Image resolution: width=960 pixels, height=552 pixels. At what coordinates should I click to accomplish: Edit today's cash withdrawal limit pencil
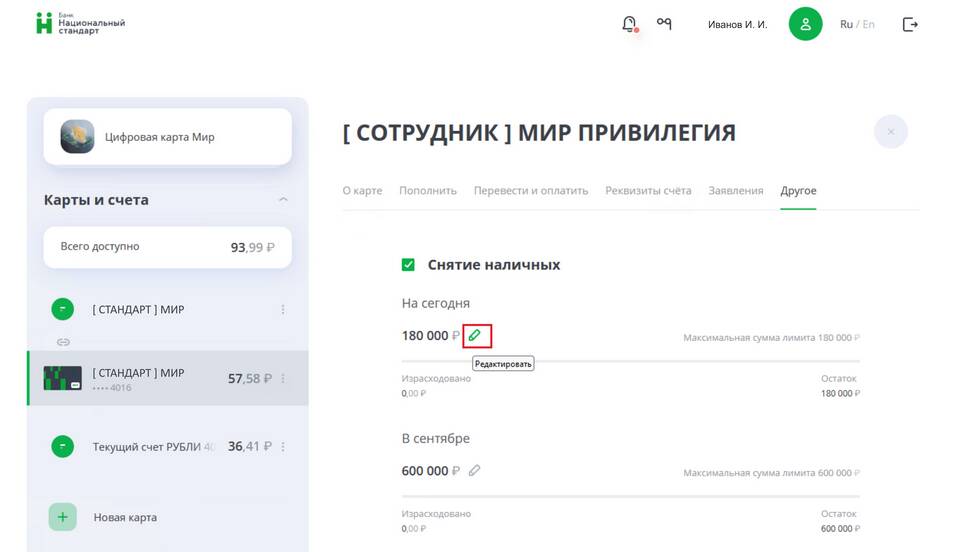pos(476,336)
